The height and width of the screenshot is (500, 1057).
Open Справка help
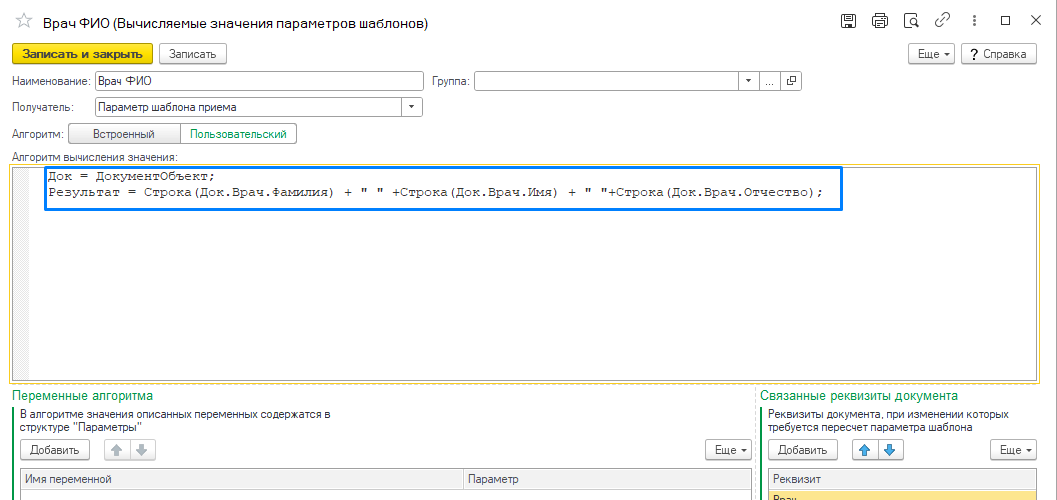coord(998,54)
